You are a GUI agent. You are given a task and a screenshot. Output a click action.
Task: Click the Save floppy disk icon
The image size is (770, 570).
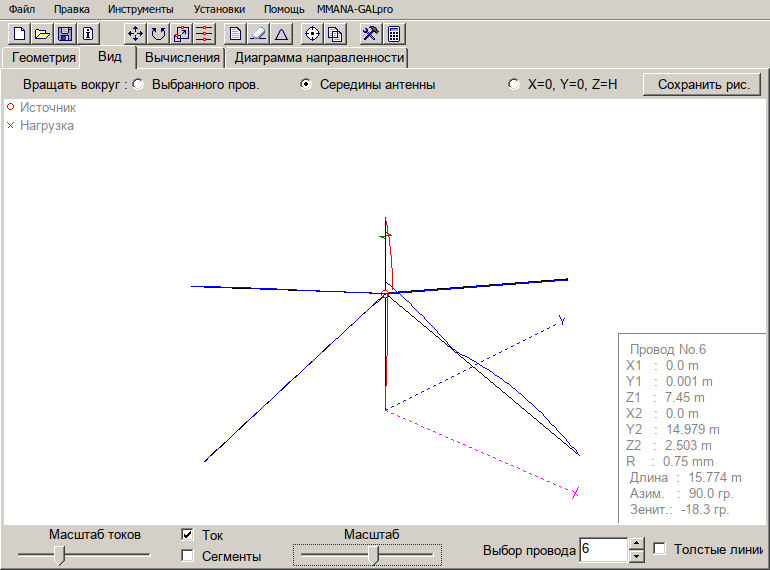pyautogui.click(x=65, y=33)
